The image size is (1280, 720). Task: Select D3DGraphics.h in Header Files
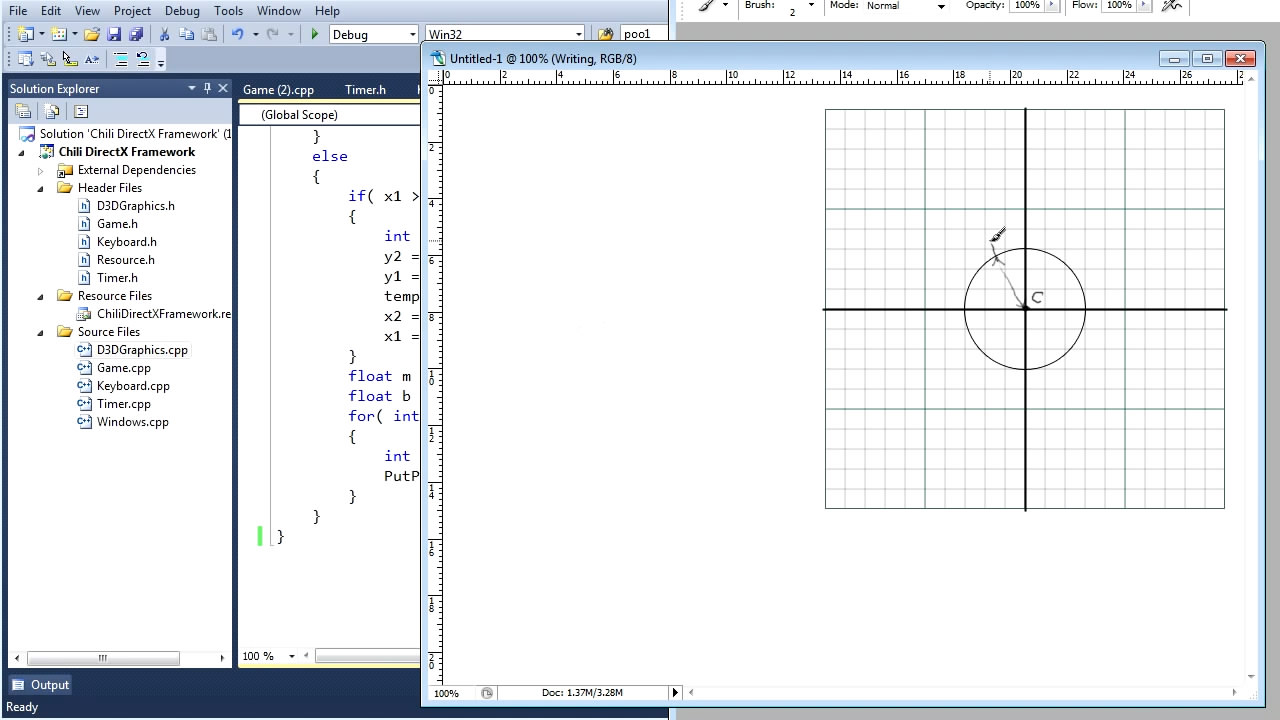tap(136, 206)
